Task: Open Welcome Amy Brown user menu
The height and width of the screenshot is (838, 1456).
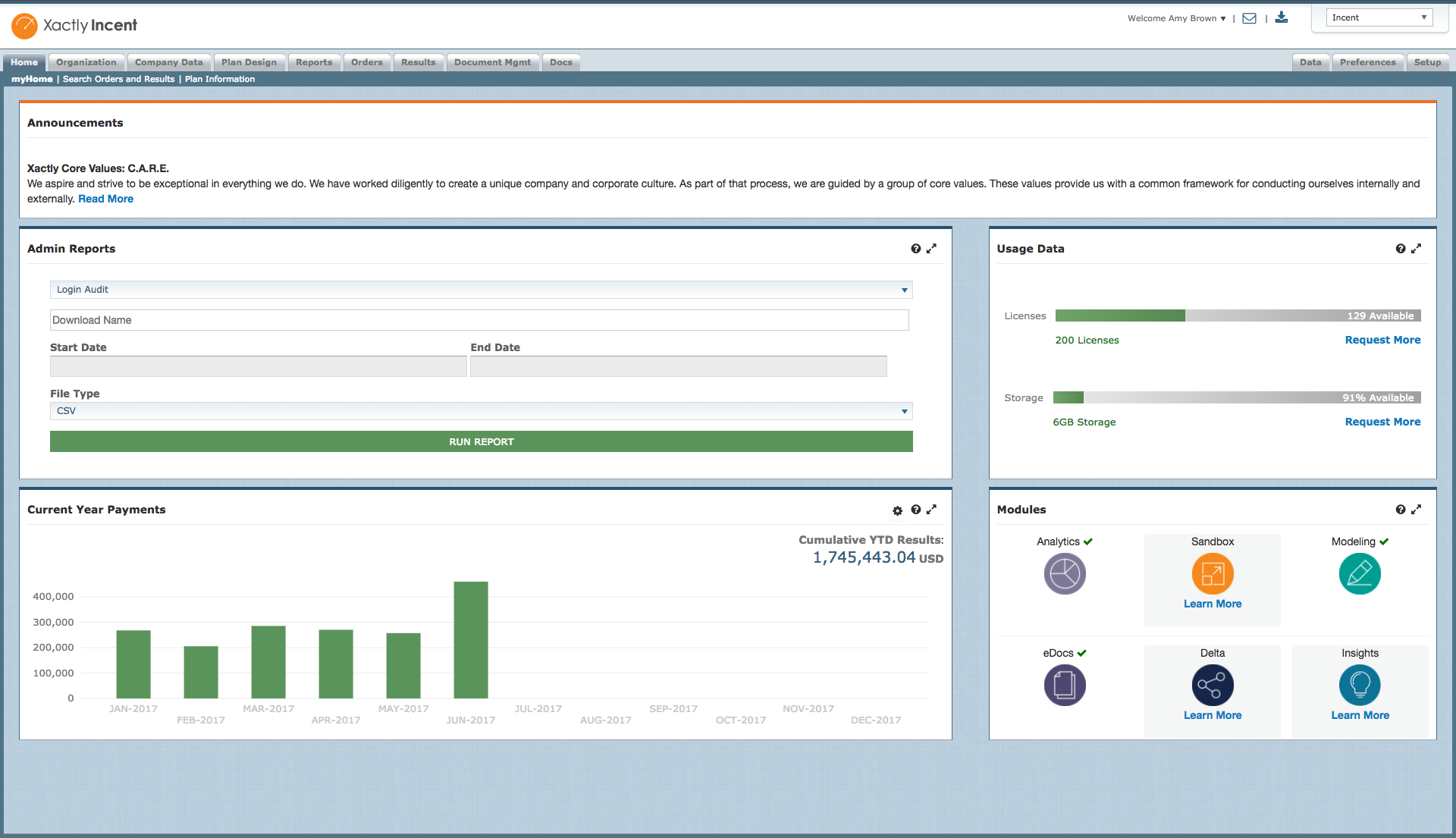Action: click(x=1176, y=18)
